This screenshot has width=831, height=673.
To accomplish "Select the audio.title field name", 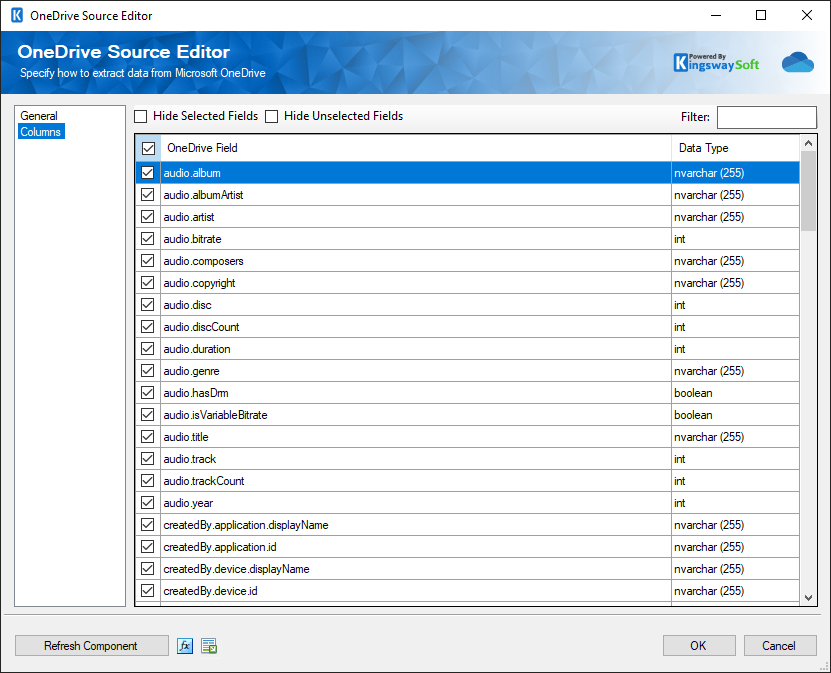I will coord(186,437).
